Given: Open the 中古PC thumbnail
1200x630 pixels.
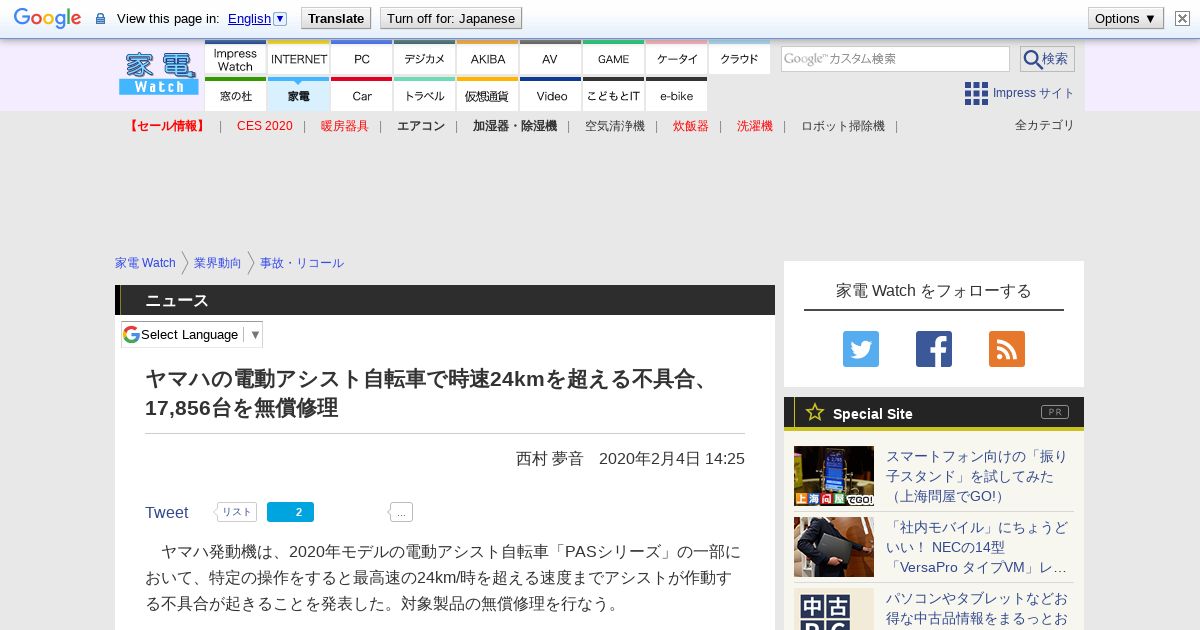Looking at the screenshot, I should coord(834,609).
